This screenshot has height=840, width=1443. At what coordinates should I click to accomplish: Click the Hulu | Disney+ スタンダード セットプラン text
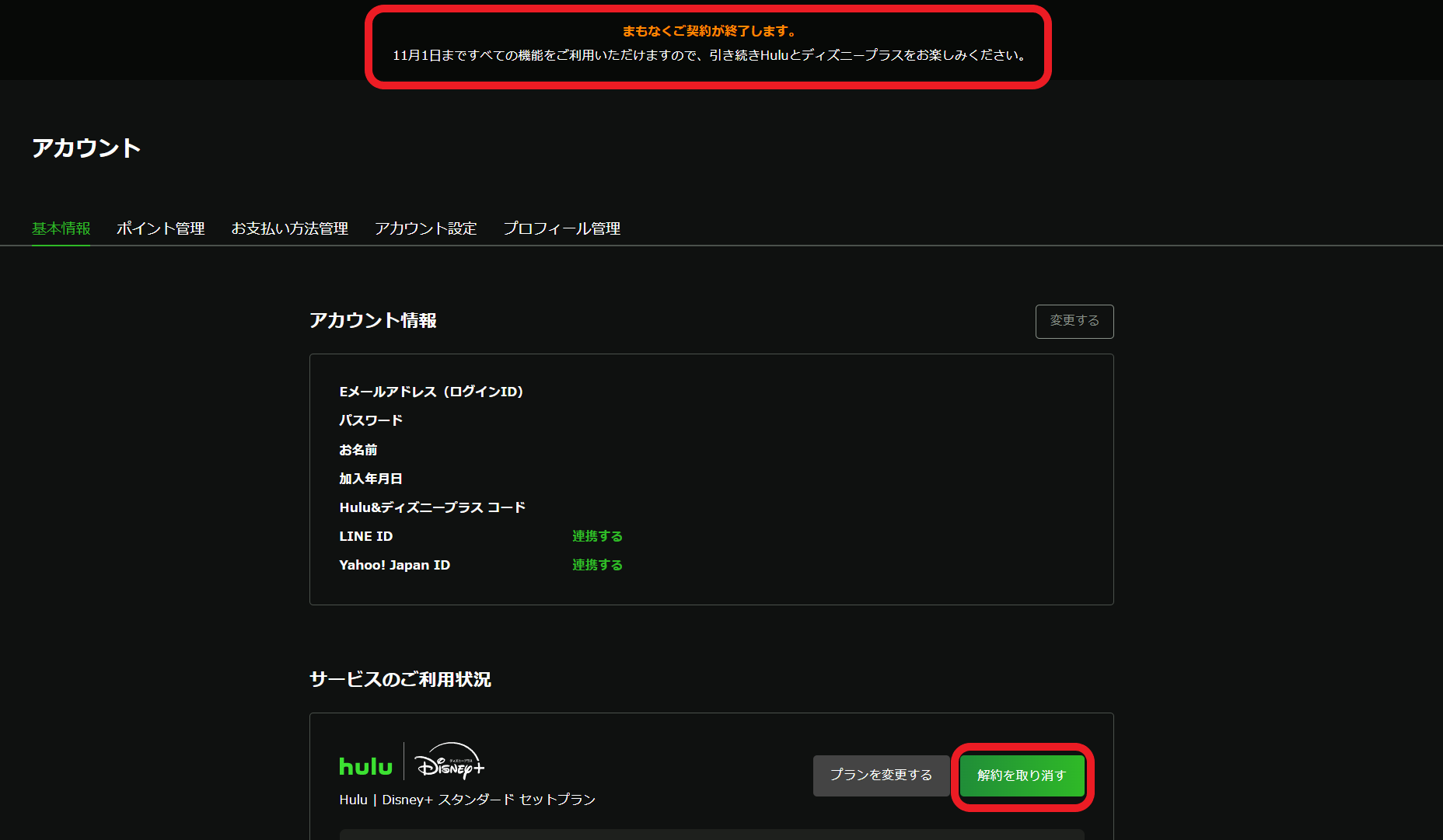click(467, 800)
